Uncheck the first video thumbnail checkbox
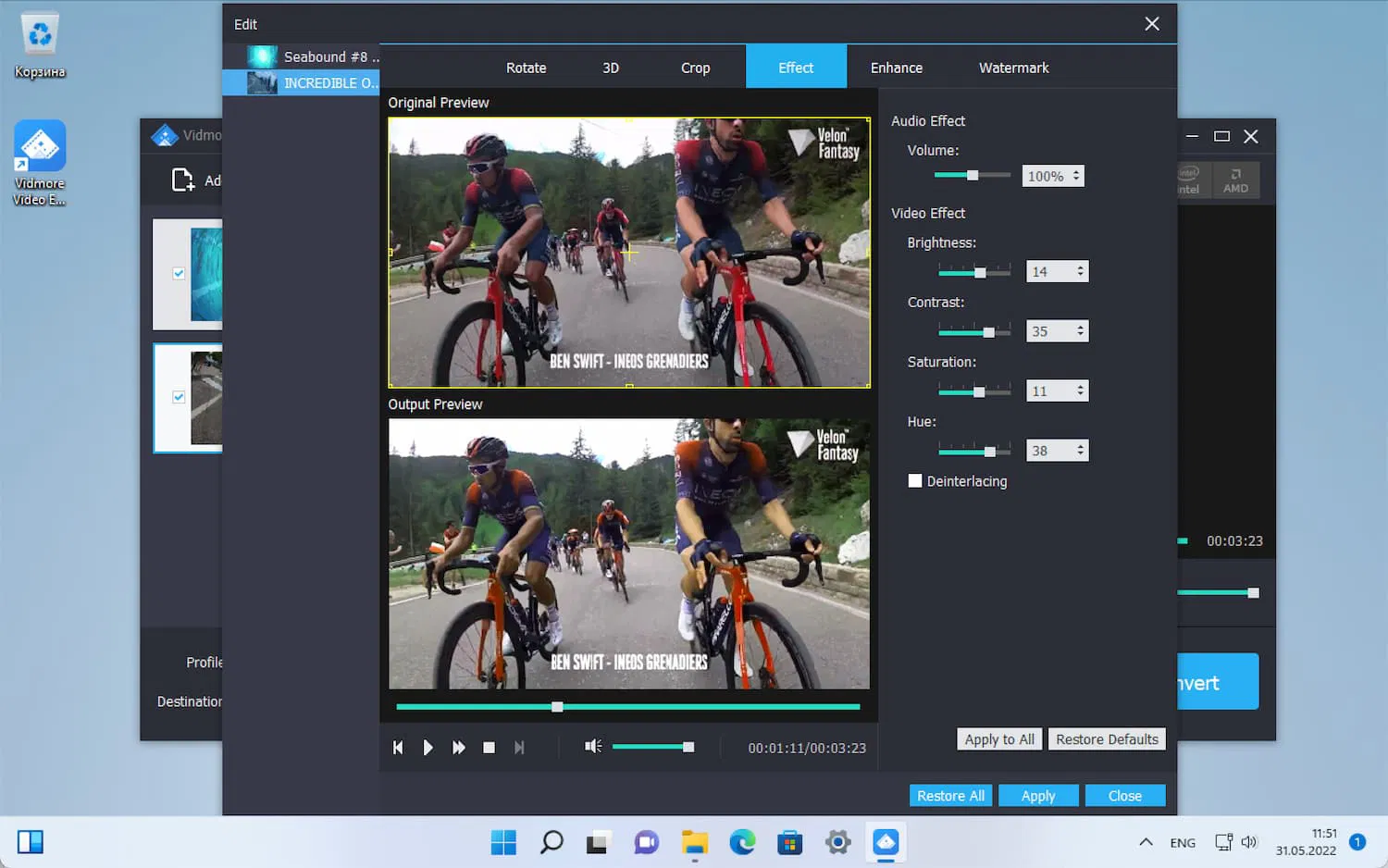Screen dimensions: 1388x868 tap(179, 274)
